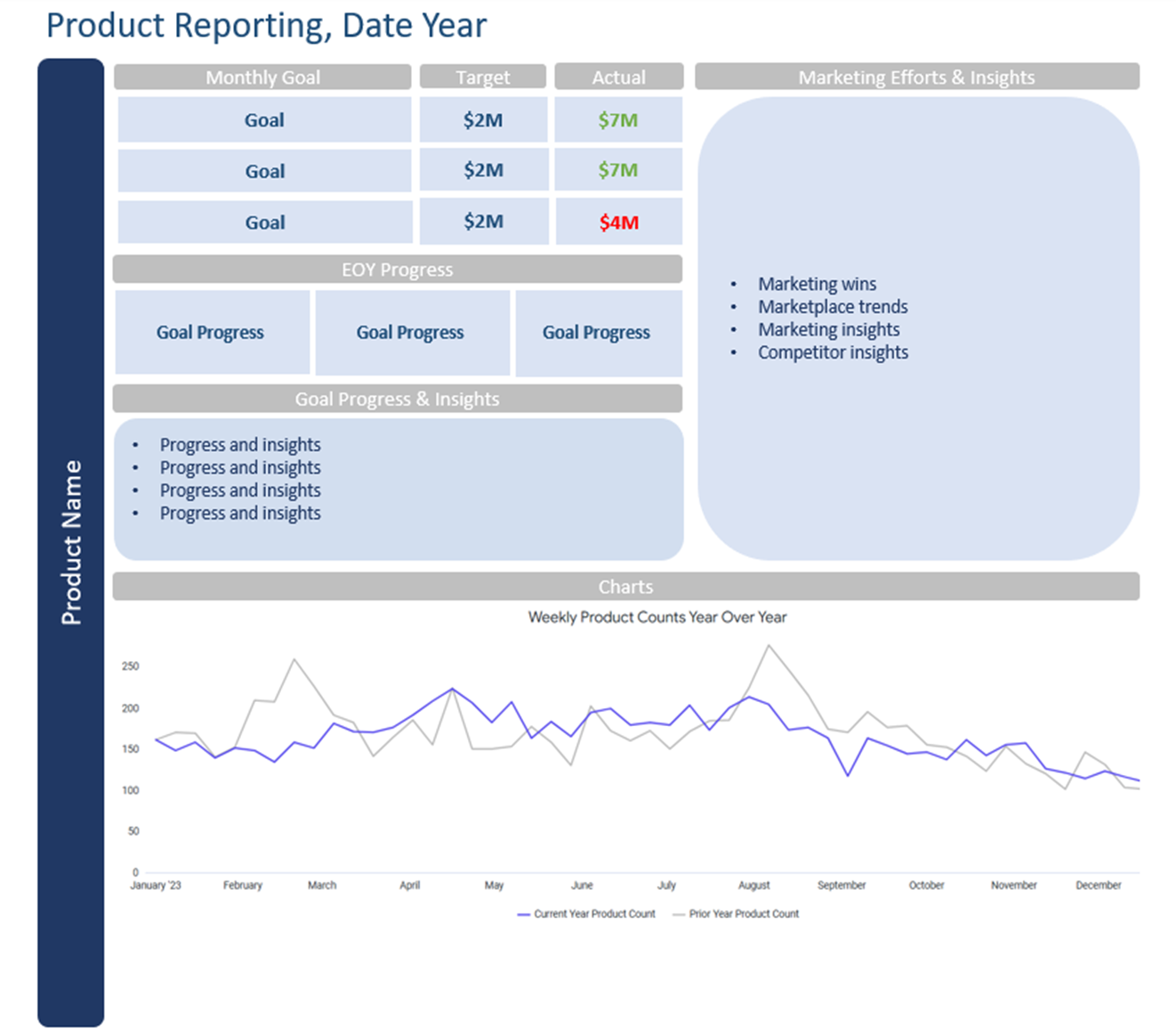This screenshot has height=1033, width=1176.
Task: Click the January '23 axis label
Action: (156, 885)
